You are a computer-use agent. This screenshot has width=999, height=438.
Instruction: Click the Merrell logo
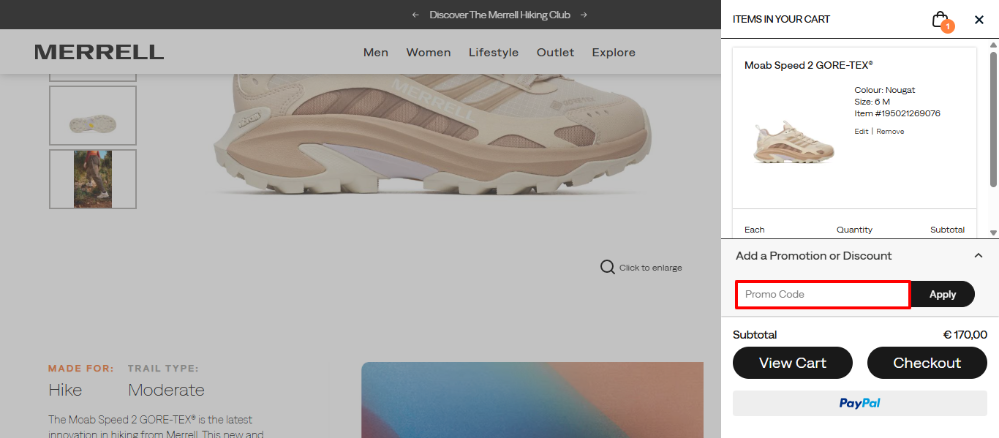(x=99, y=52)
